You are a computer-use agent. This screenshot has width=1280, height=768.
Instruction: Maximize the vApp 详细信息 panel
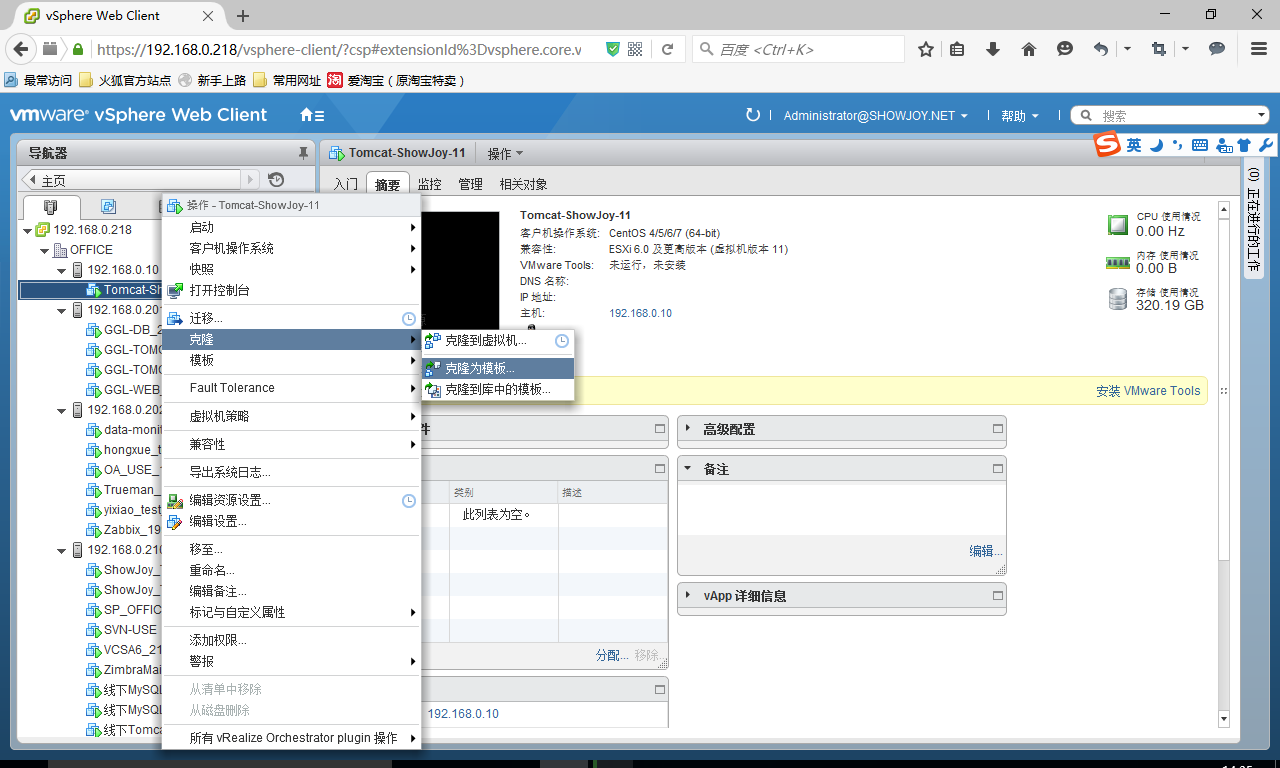(x=997, y=595)
